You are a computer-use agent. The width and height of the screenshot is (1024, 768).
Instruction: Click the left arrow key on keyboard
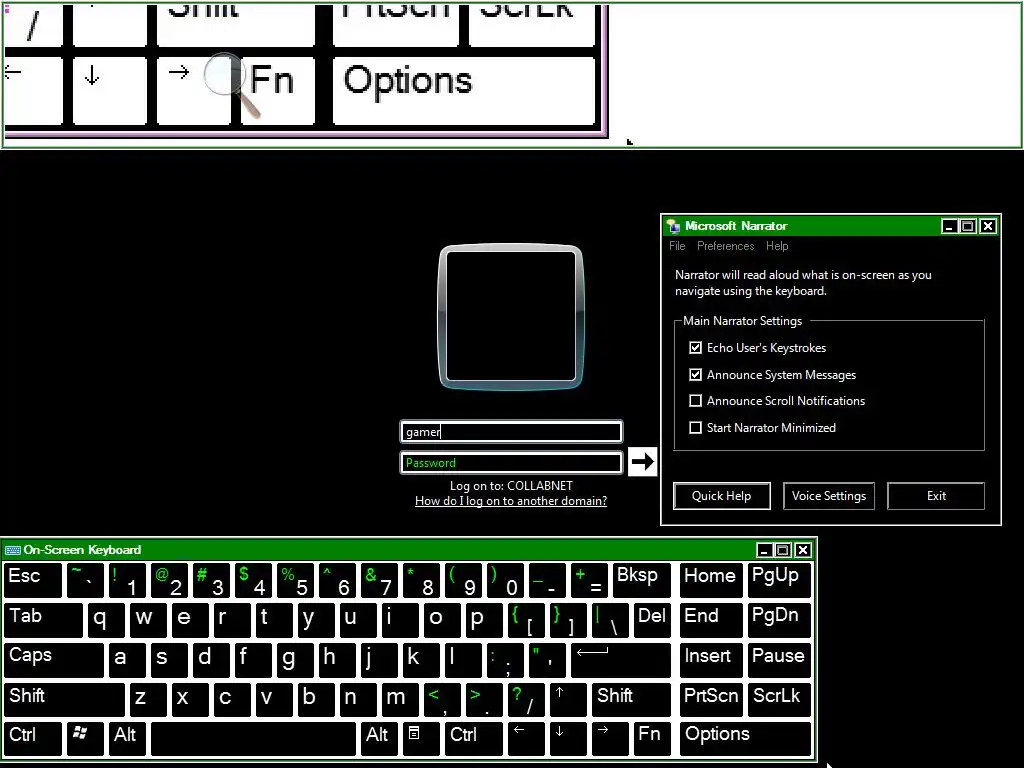click(x=526, y=739)
